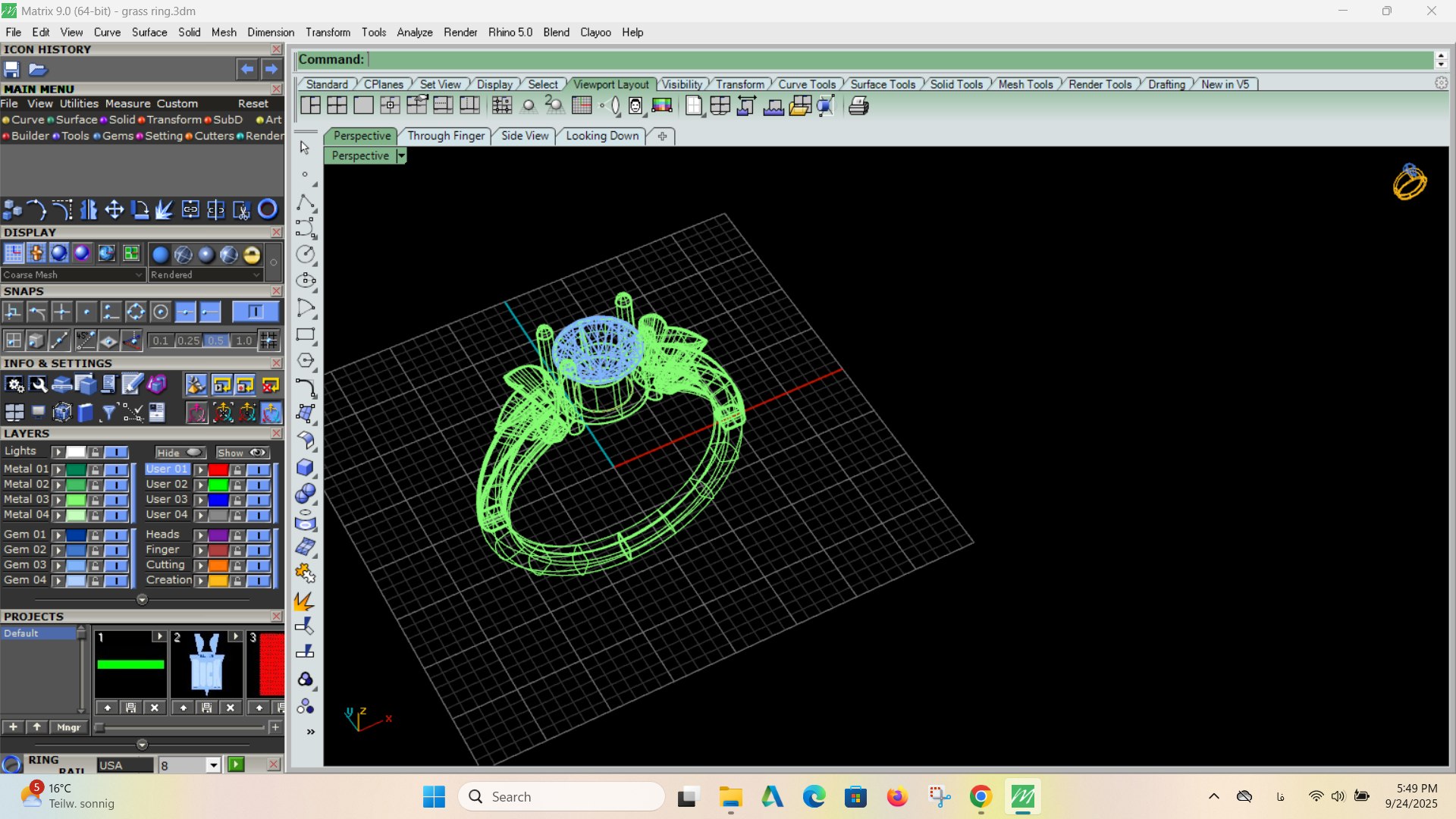
Task: Toggle the lock on Metal 02 layer
Action: coord(95,485)
